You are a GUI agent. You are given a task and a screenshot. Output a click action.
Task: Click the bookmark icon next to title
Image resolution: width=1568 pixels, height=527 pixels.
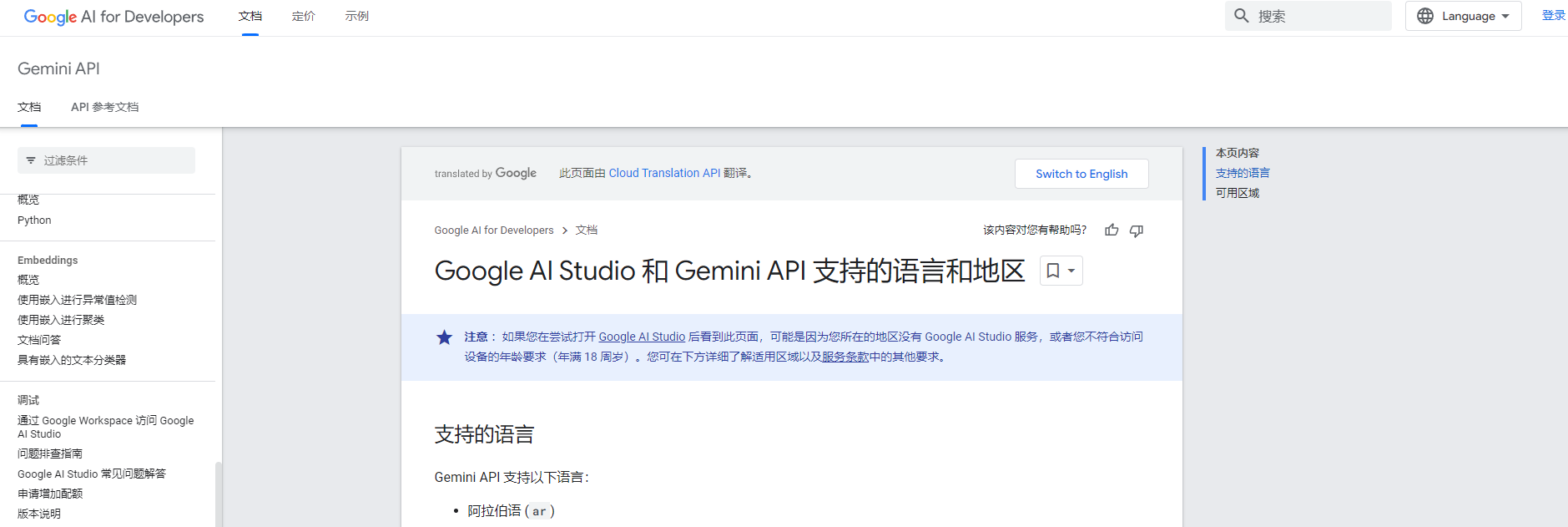pyautogui.click(x=1053, y=271)
